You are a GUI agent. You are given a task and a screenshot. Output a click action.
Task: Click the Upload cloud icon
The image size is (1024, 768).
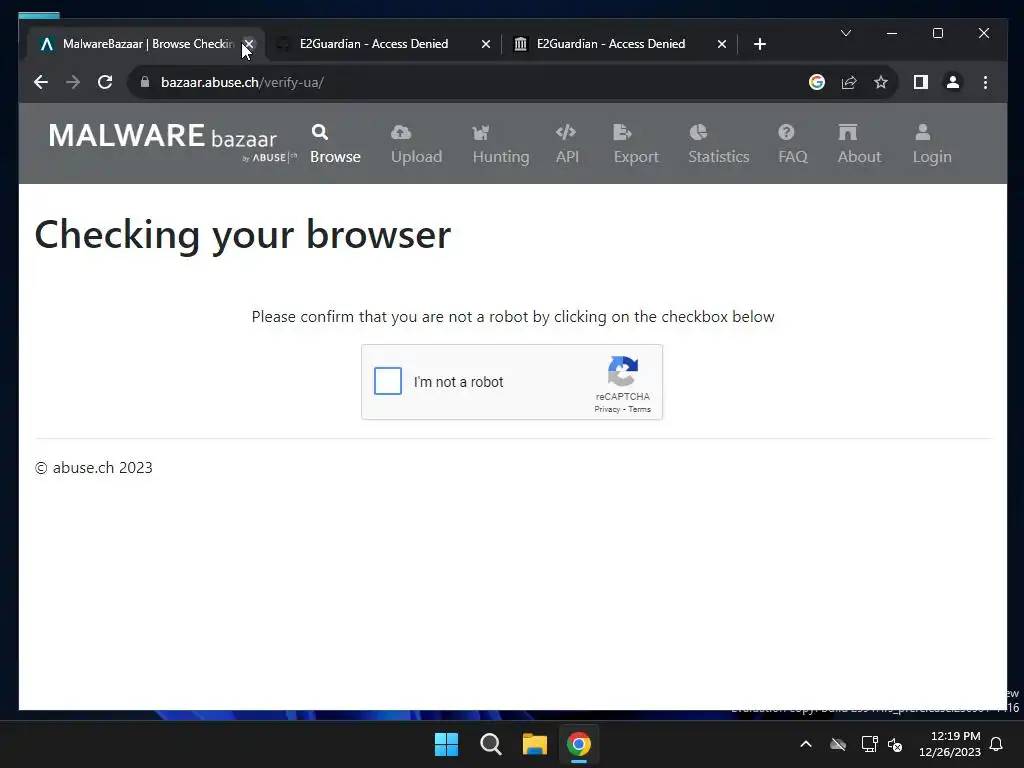point(401,133)
